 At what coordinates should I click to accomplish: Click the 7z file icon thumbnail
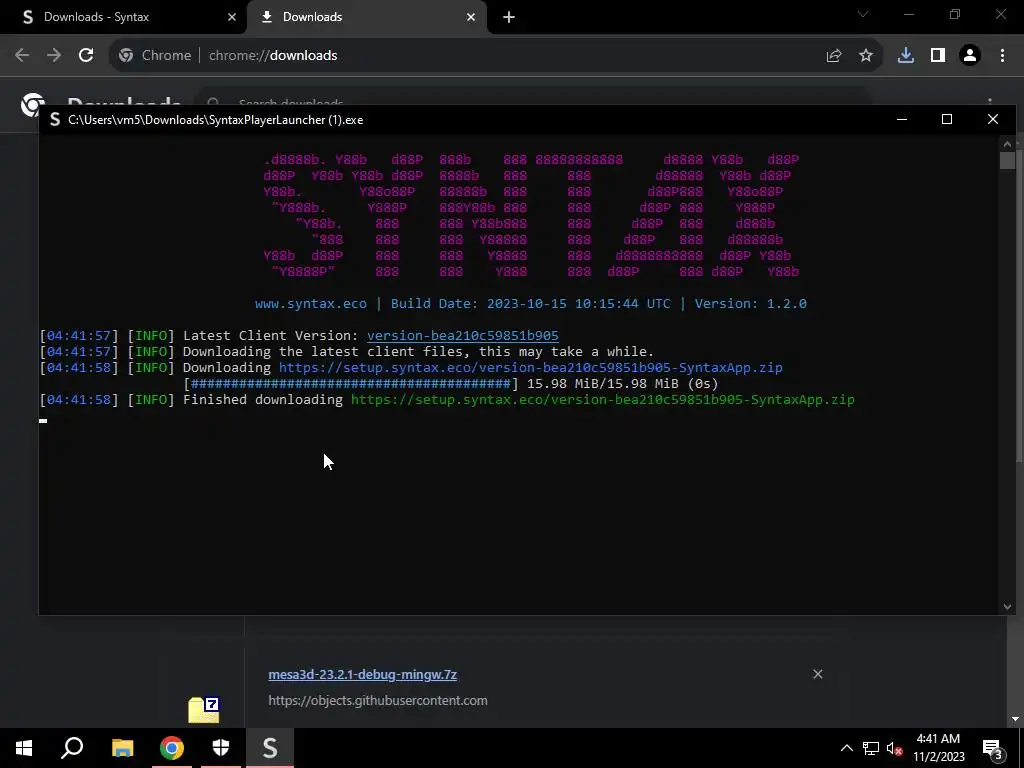204,710
